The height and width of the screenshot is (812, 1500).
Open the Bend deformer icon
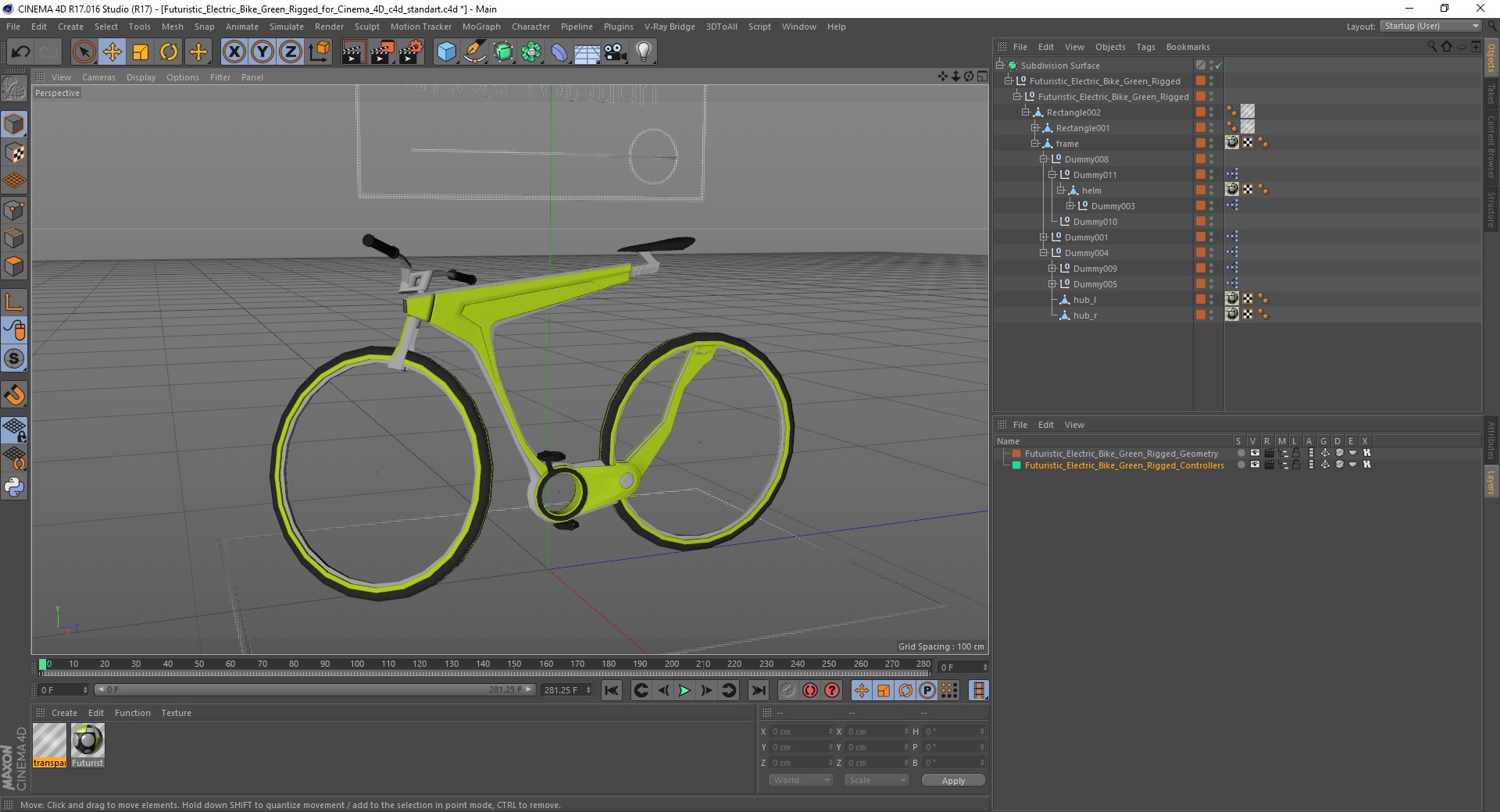(x=559, y=52)
